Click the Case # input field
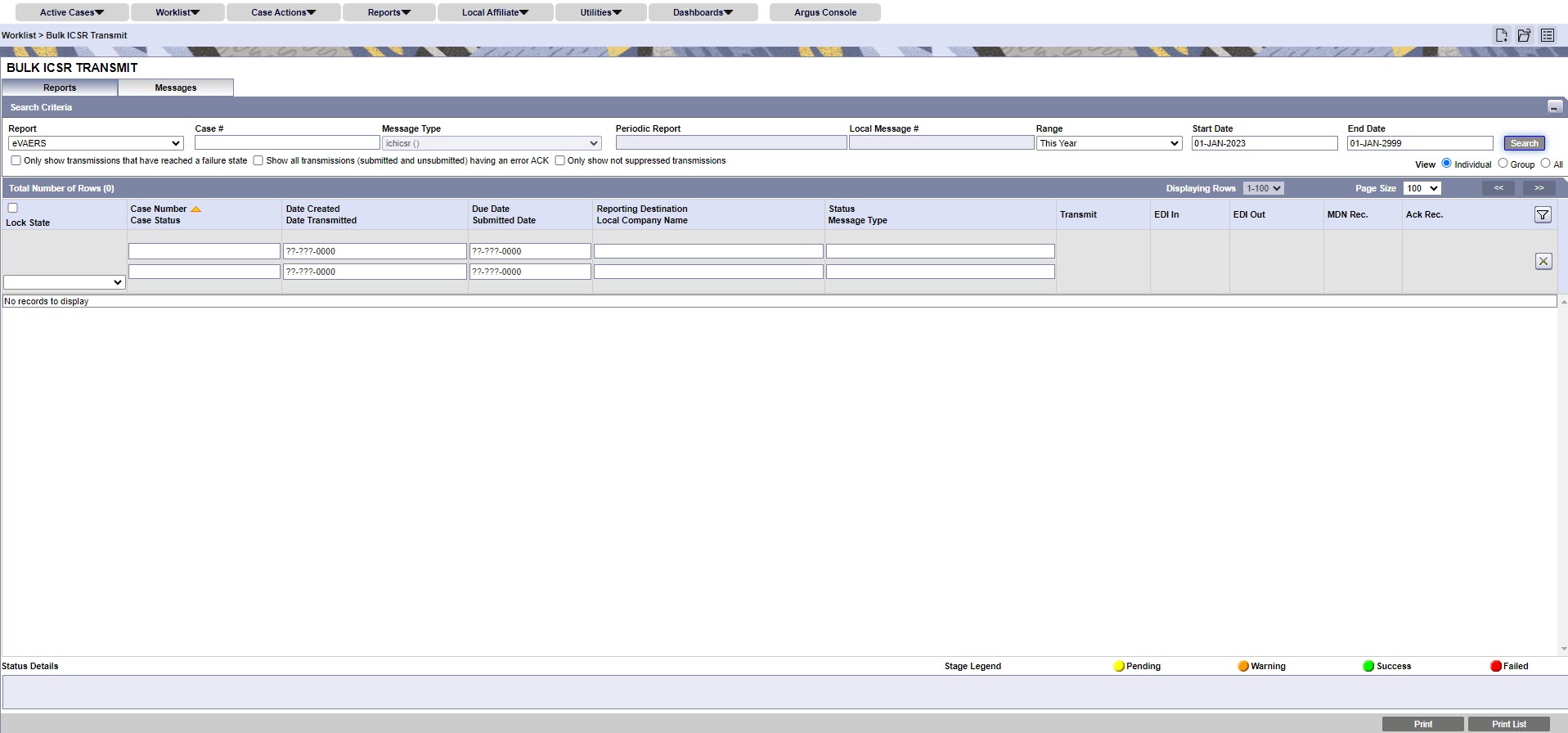Screen dimensions: 1568x733 pos(287,143)
